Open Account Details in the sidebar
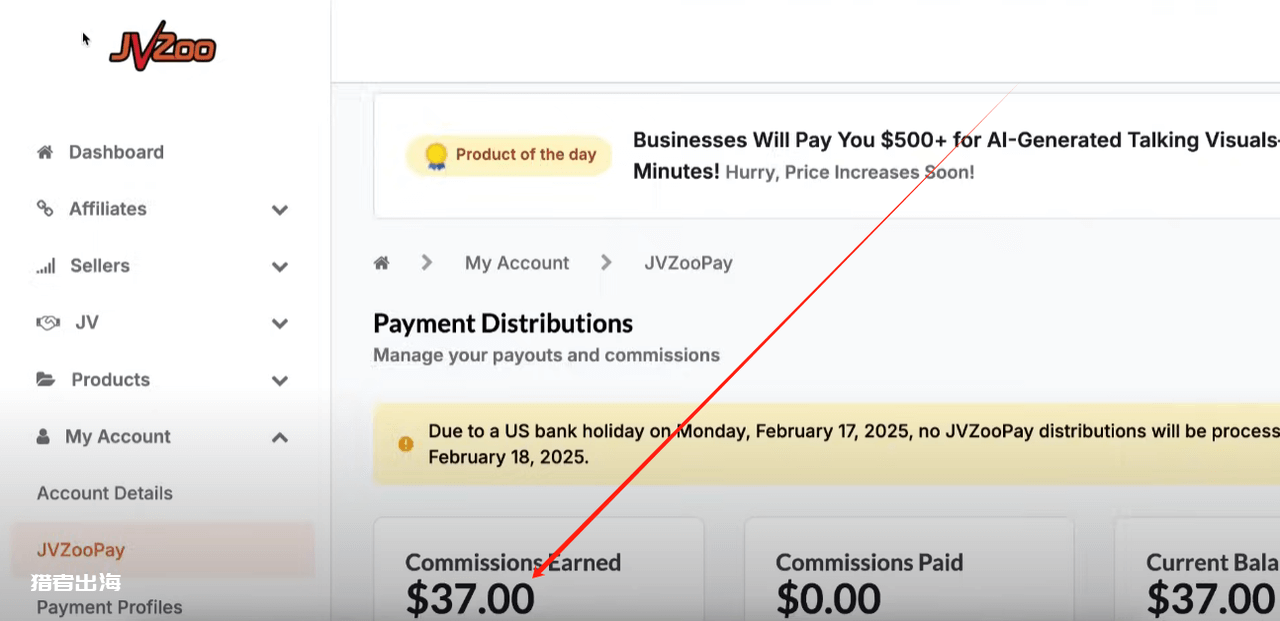The image size is (1280, 621). pyautogui.click(x=105, y=493)
